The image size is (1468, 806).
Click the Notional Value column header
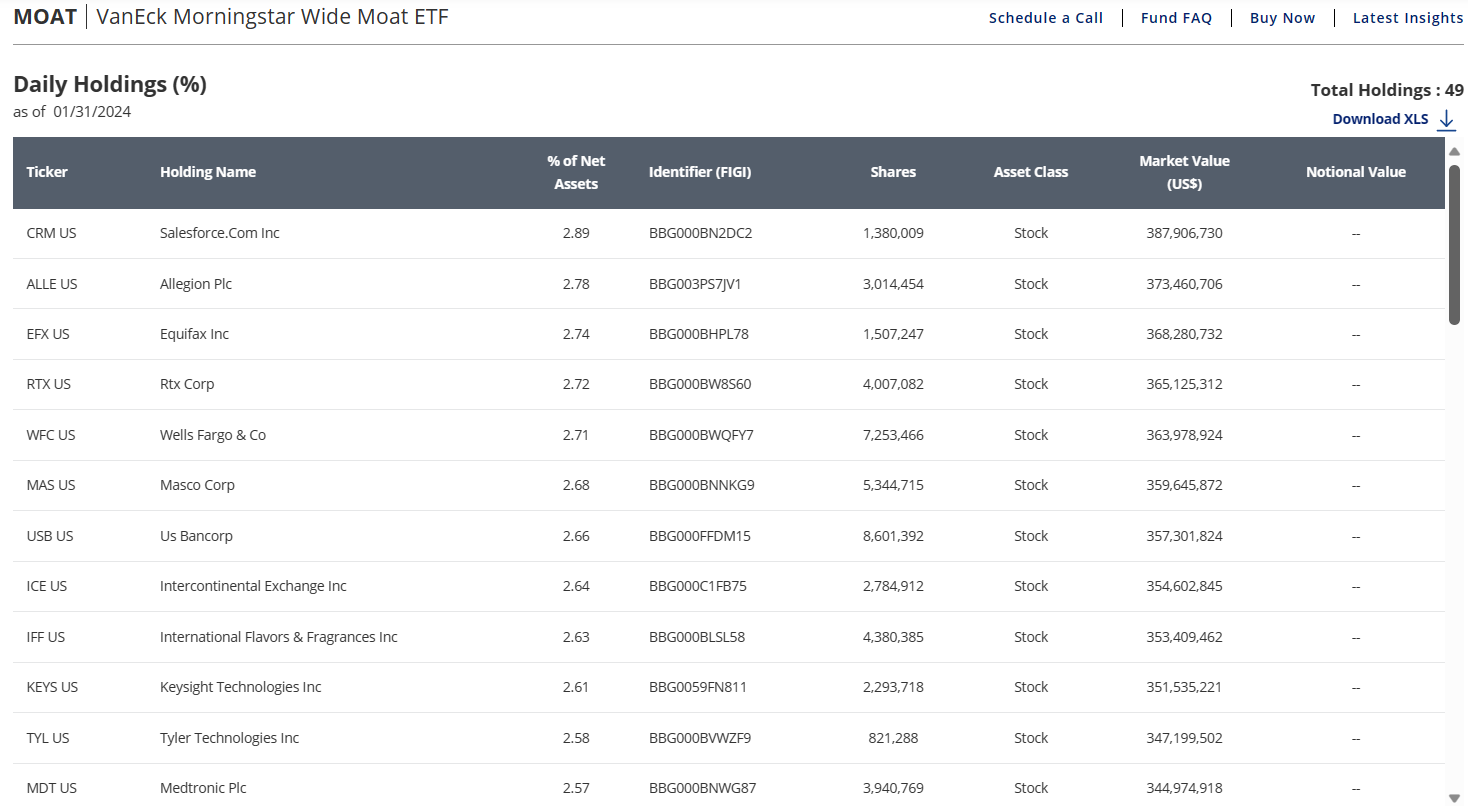pyautogui.click(x=1356, y=172)
